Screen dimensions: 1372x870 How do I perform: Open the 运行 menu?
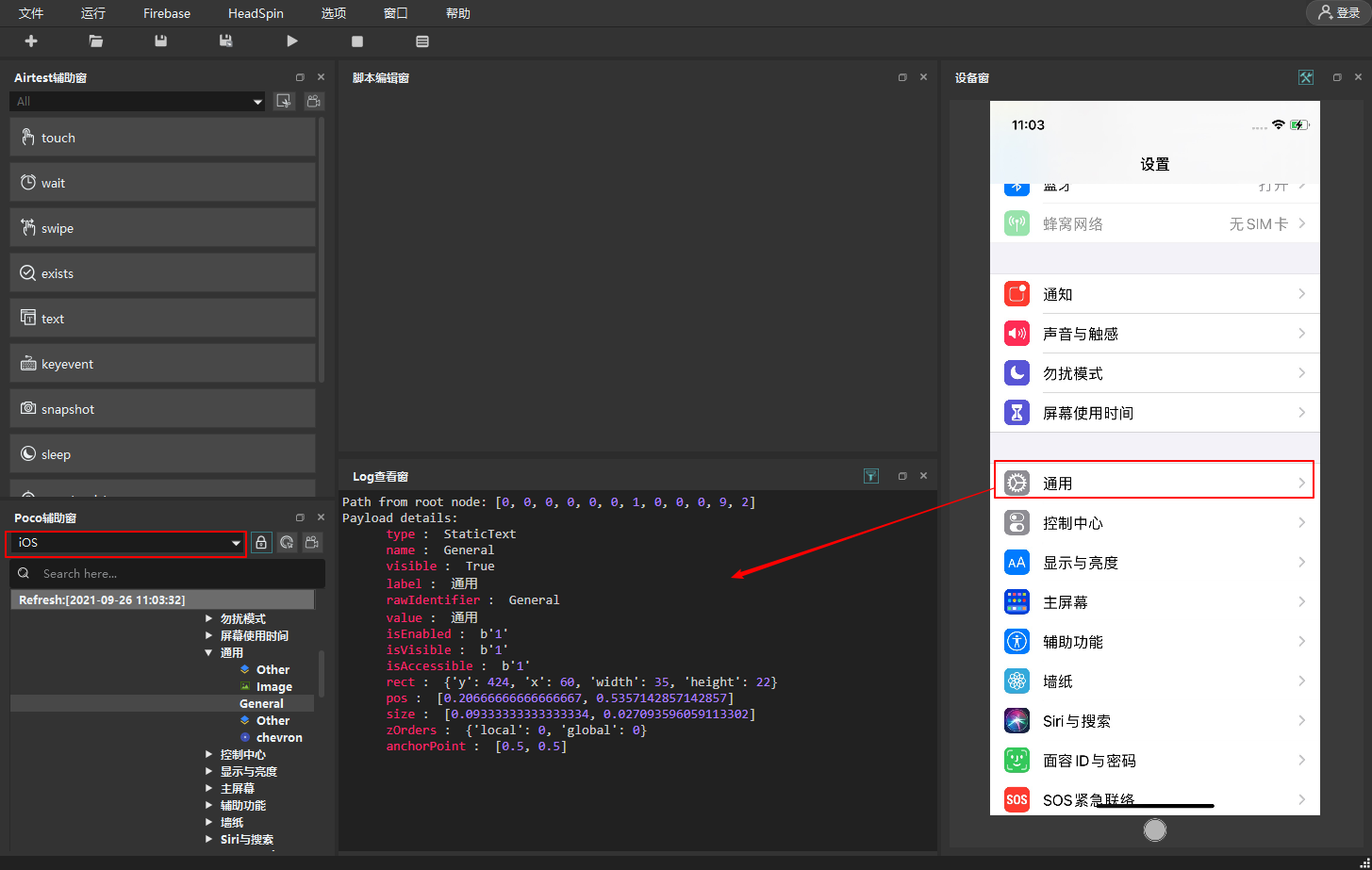coord(93,13)
